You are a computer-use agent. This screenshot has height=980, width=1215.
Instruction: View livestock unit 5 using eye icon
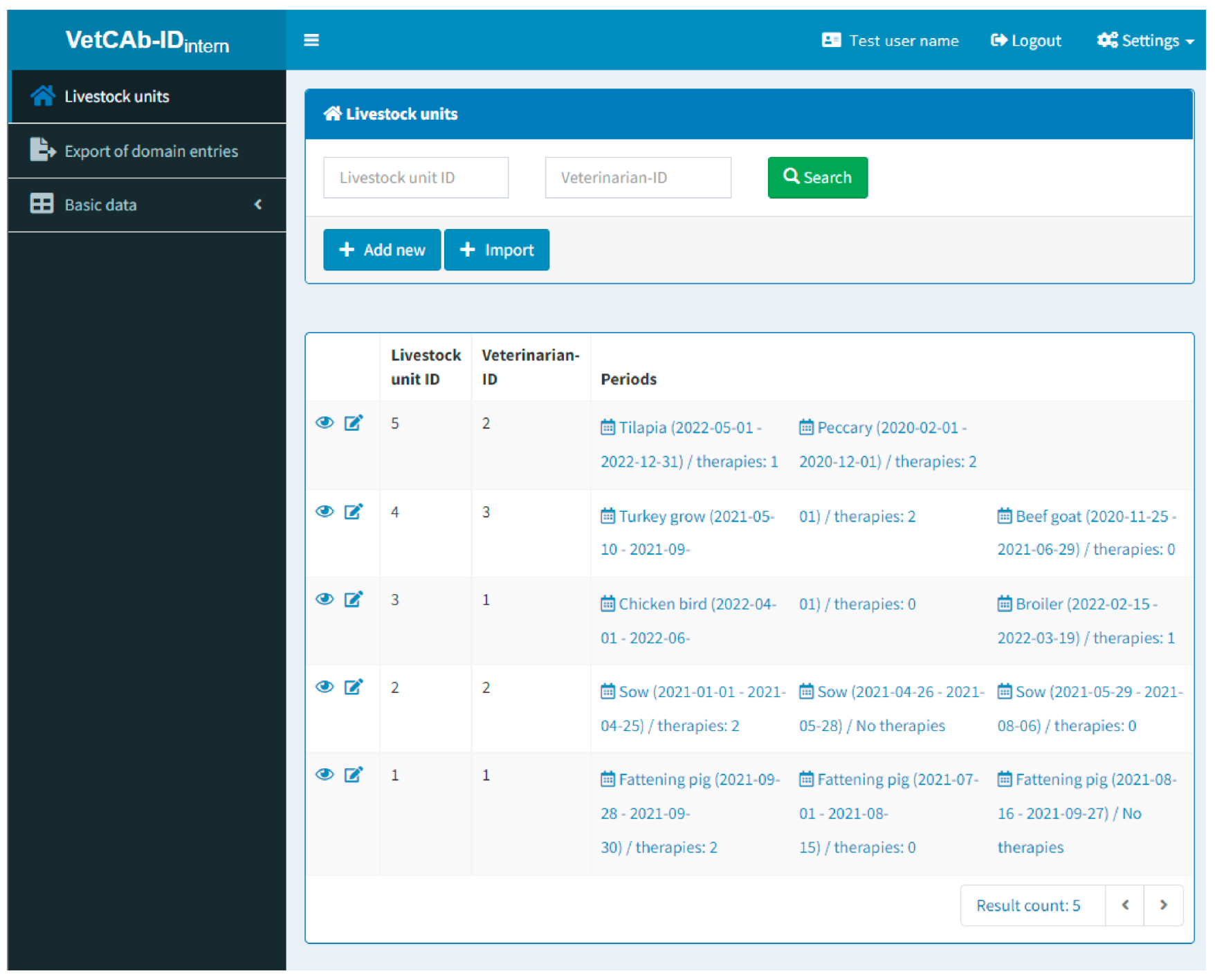325,423
